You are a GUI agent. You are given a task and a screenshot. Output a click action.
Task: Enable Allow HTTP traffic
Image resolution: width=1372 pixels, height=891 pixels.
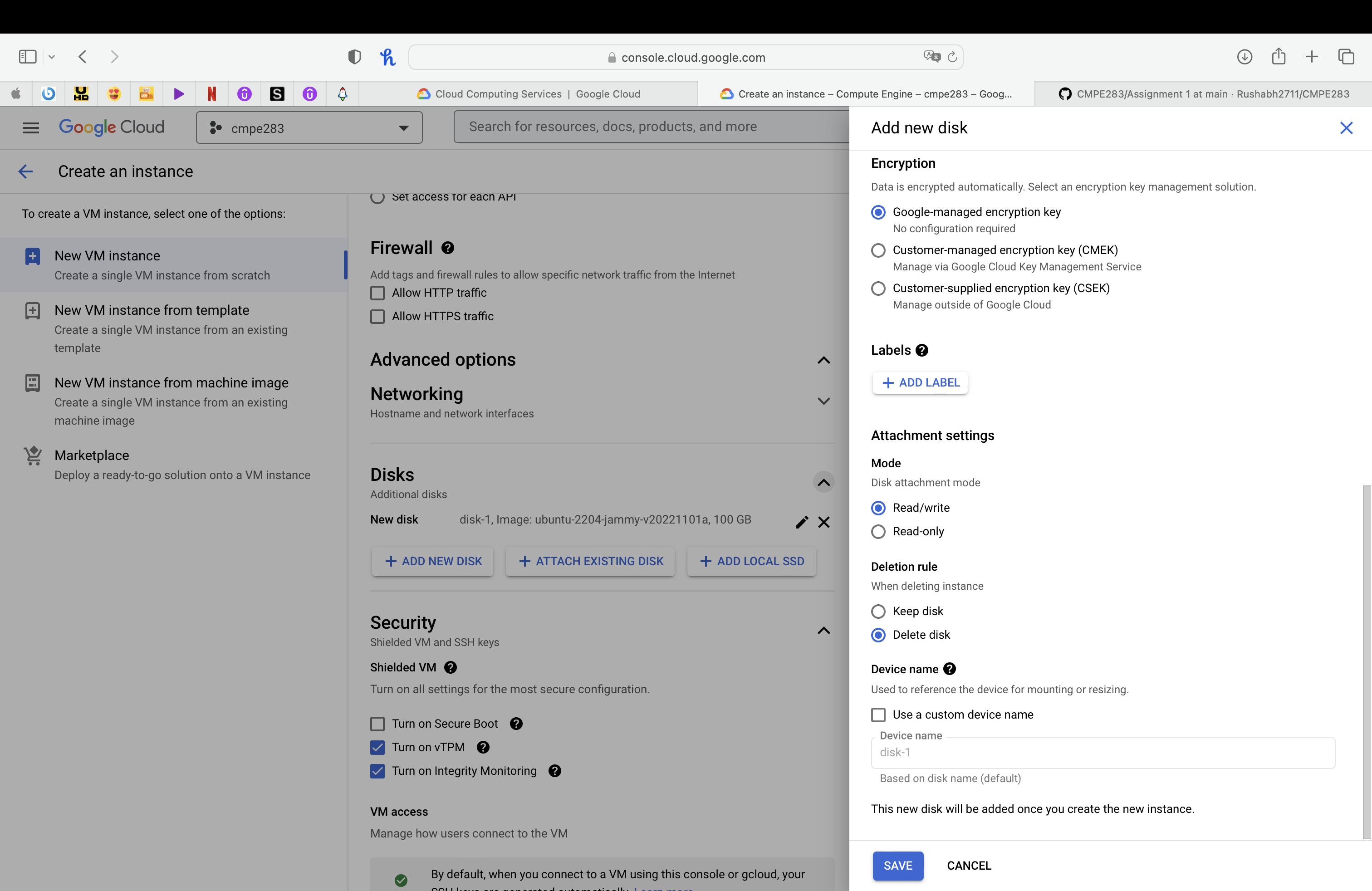coord(377,293)
